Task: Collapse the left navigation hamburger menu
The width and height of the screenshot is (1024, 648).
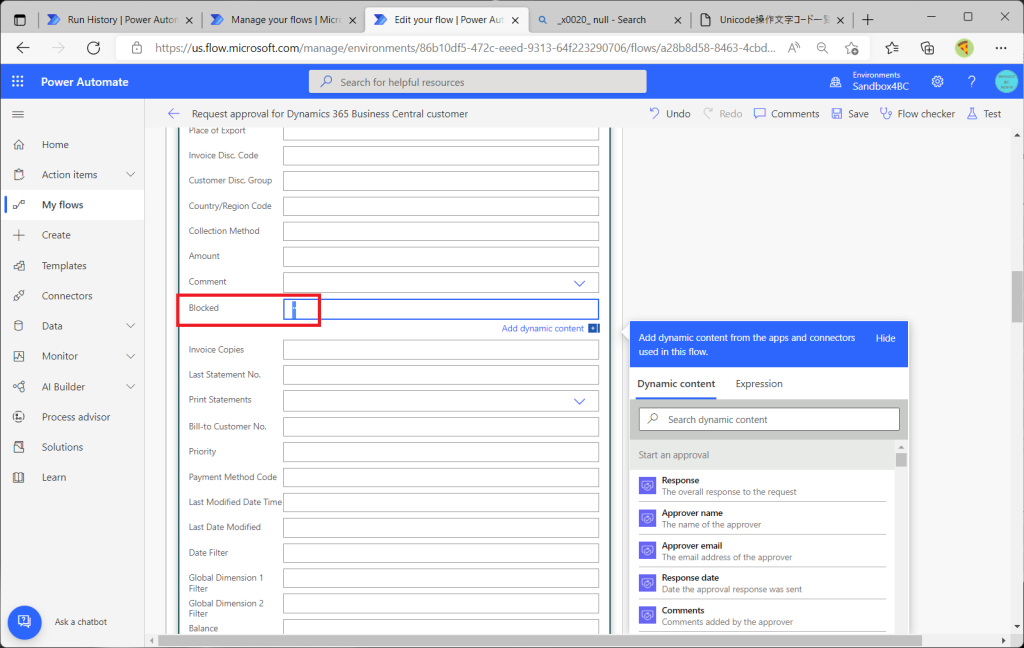Action: (18, 114)
